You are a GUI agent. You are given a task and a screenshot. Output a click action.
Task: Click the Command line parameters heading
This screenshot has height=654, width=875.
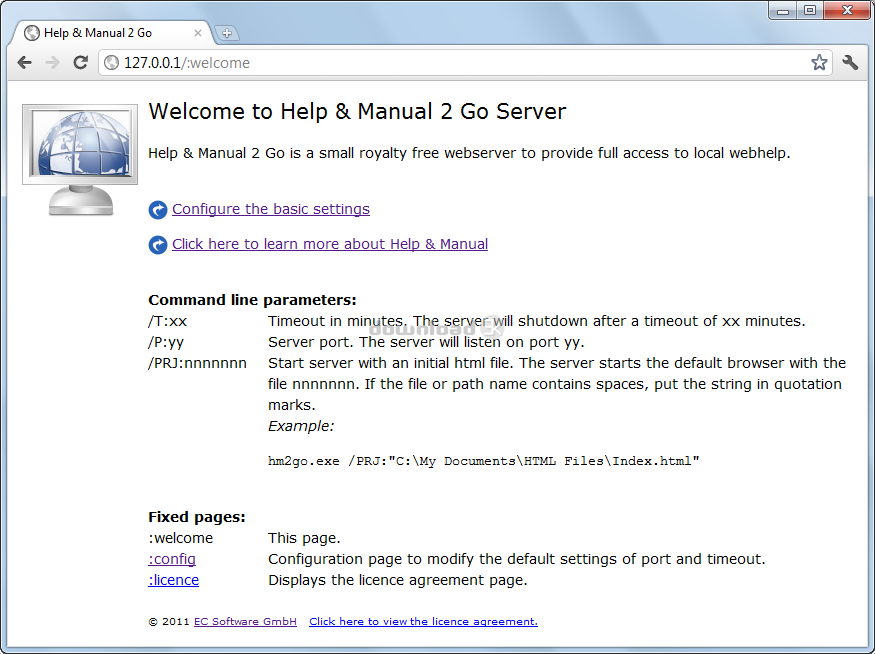pos(252,300)
